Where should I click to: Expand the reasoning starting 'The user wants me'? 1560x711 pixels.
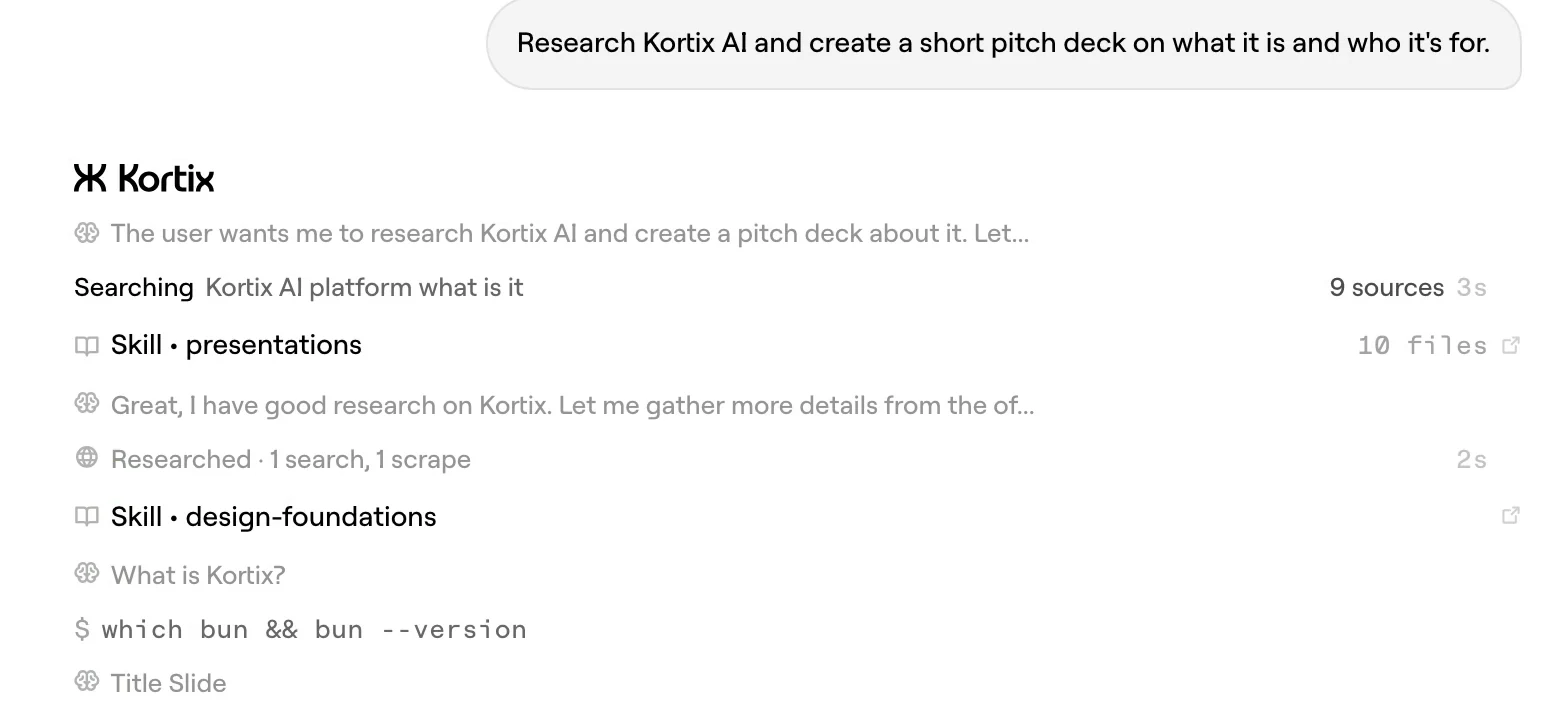pyautogui.click(x=570, y=233)
